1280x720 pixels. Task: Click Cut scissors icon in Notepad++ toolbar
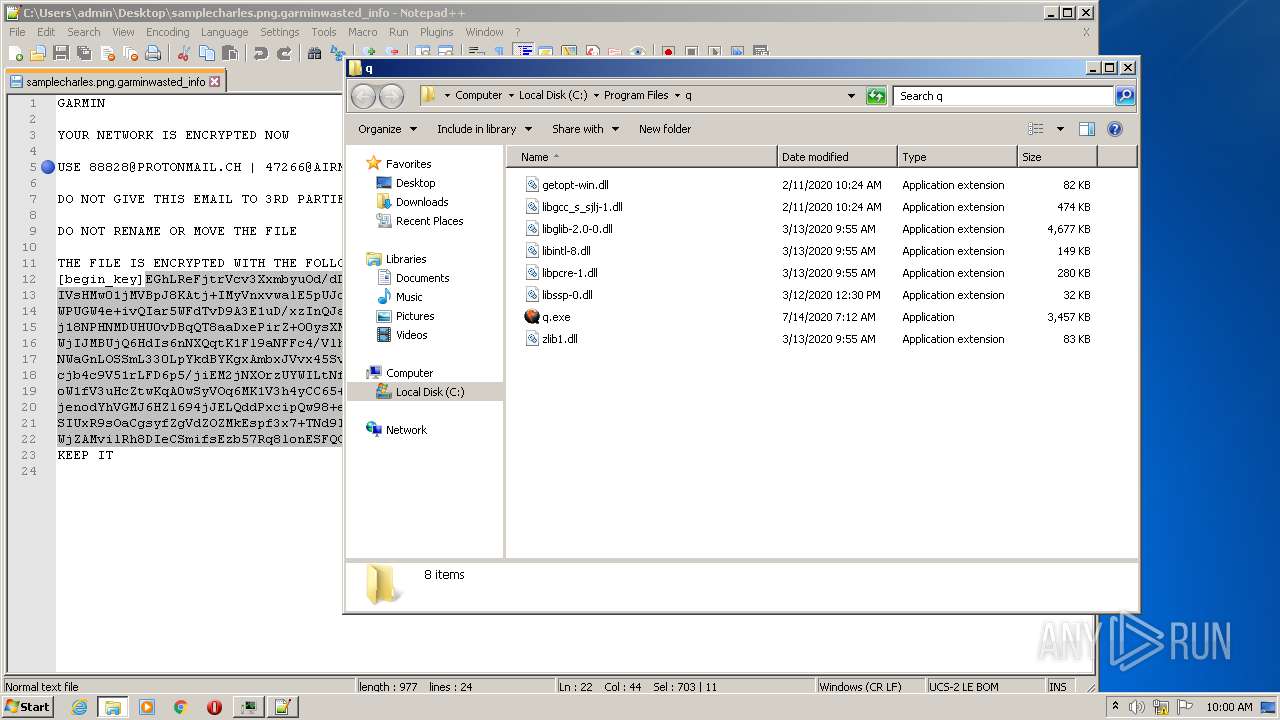tap(184, 53)
